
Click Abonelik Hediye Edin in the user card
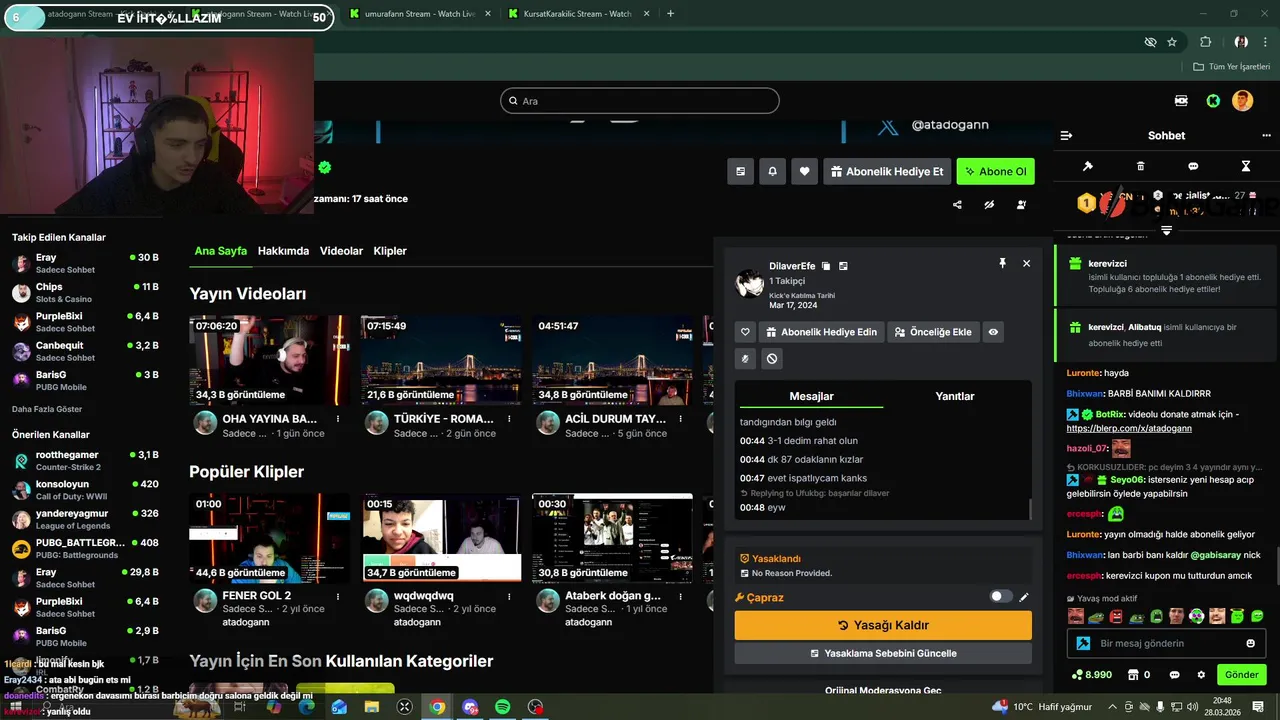click(821, 332)
